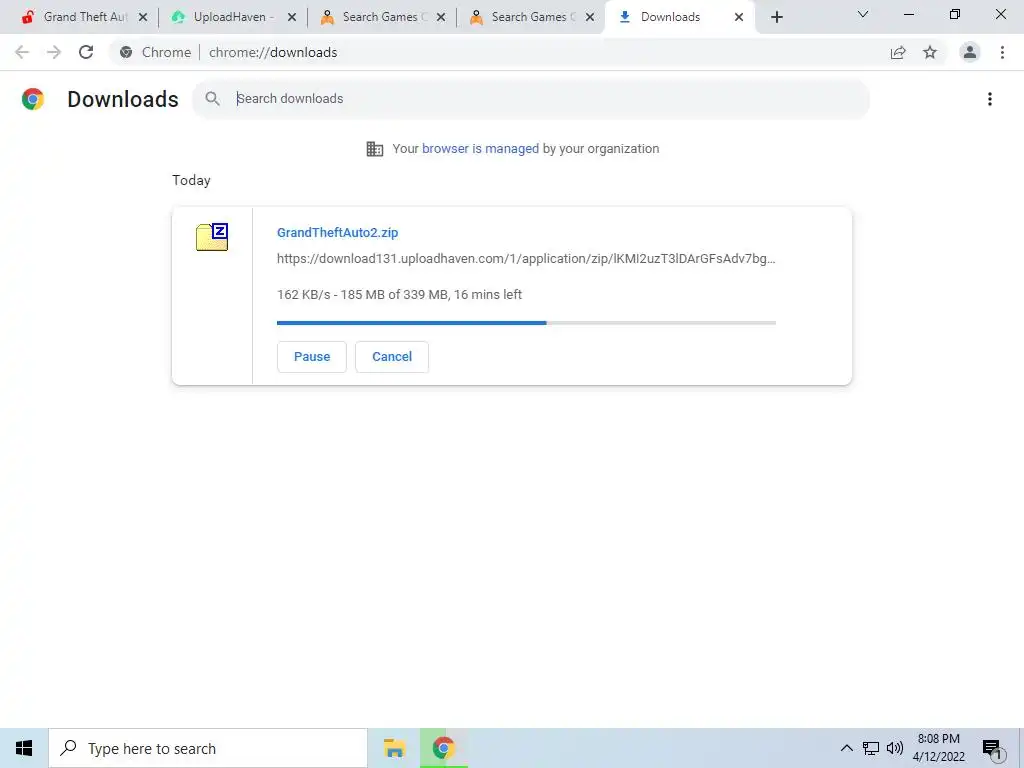The width and height of the screenshot is (1024, 768).
Task: Click the Windows taskbar search box
Action: (x=208, y=748)
